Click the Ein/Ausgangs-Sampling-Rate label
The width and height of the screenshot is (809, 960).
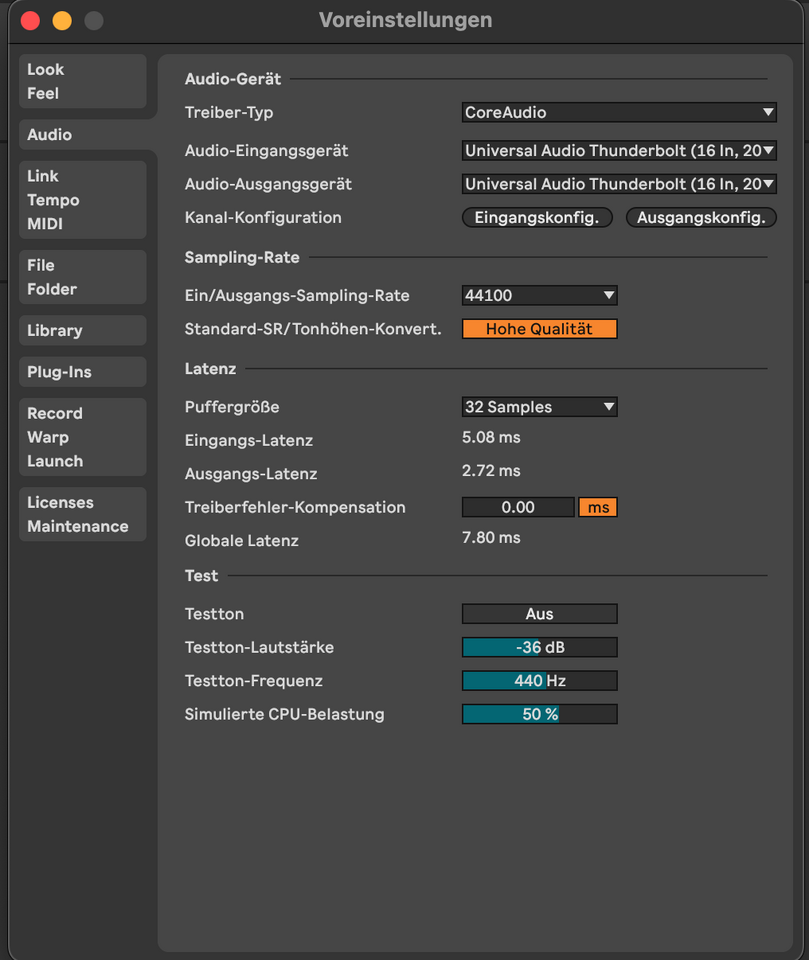click(297, 296)
